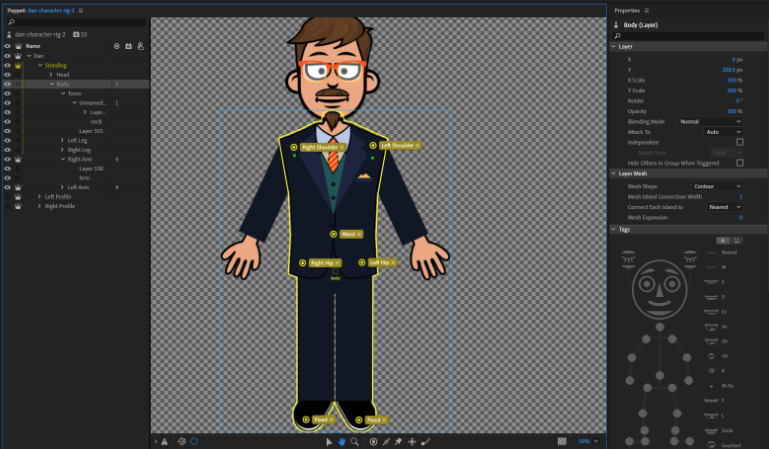Select the Handle tool in the toolbar
Viewport: 769px width, 449px height.
pyautogui.click(x=371, y=441)
